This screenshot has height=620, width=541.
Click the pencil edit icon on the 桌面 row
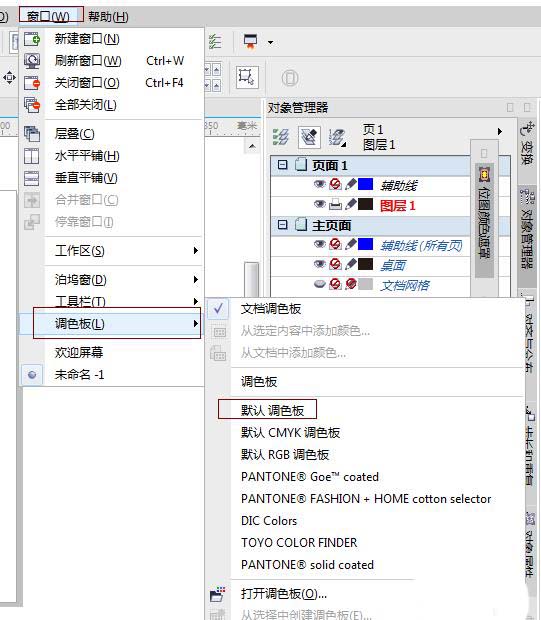[350, 264]
